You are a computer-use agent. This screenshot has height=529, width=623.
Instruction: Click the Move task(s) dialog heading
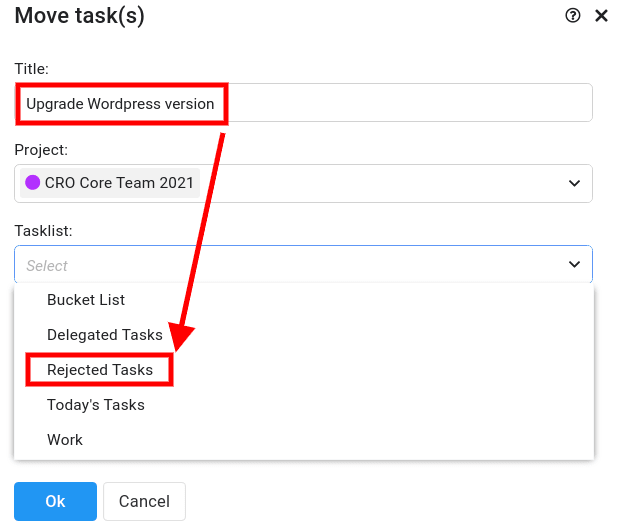79,16
